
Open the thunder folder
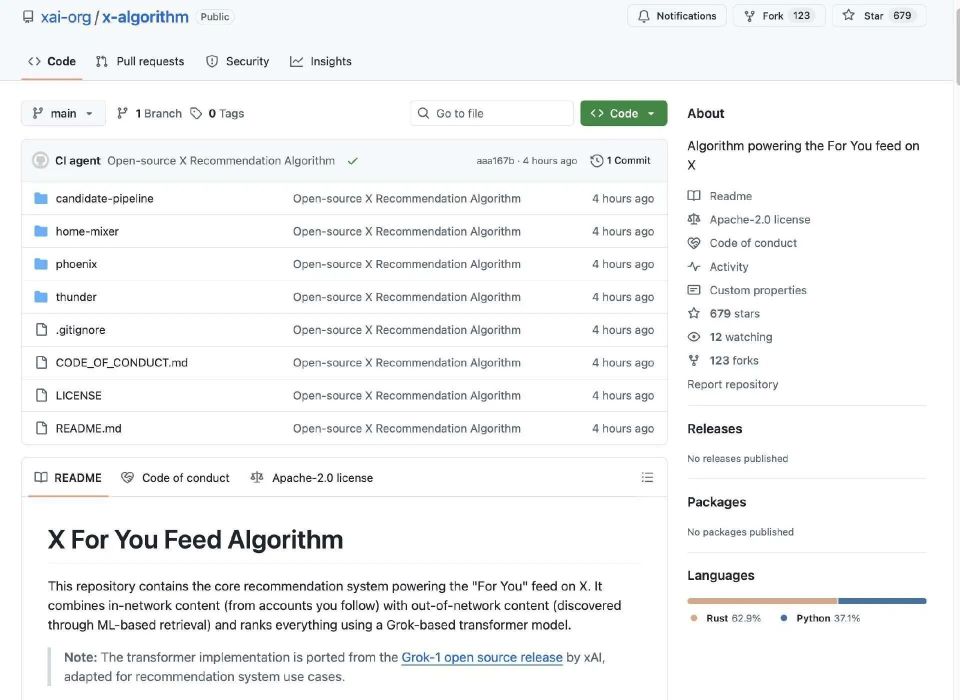click(76, 297)
